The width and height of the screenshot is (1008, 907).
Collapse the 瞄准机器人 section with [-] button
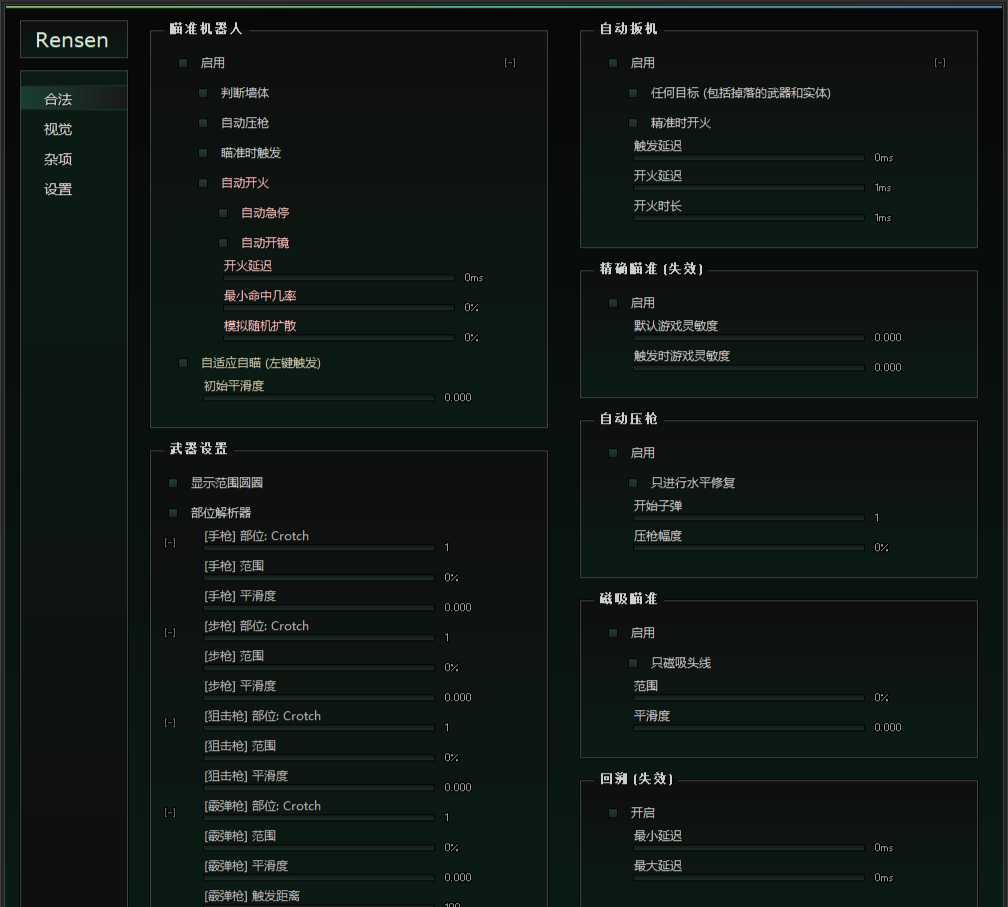(510, 63)
